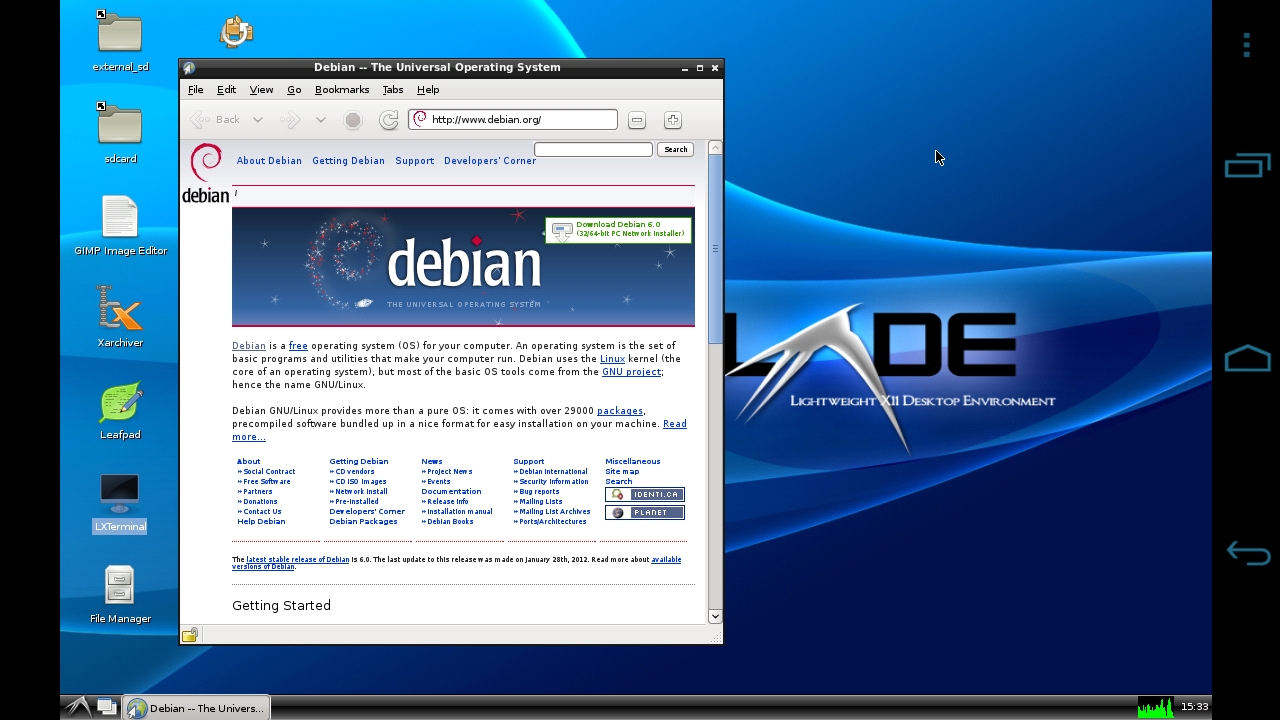Open the Bookmarks menu
The width and height of the screenshot is (1280, 720).
click(342, 90)
